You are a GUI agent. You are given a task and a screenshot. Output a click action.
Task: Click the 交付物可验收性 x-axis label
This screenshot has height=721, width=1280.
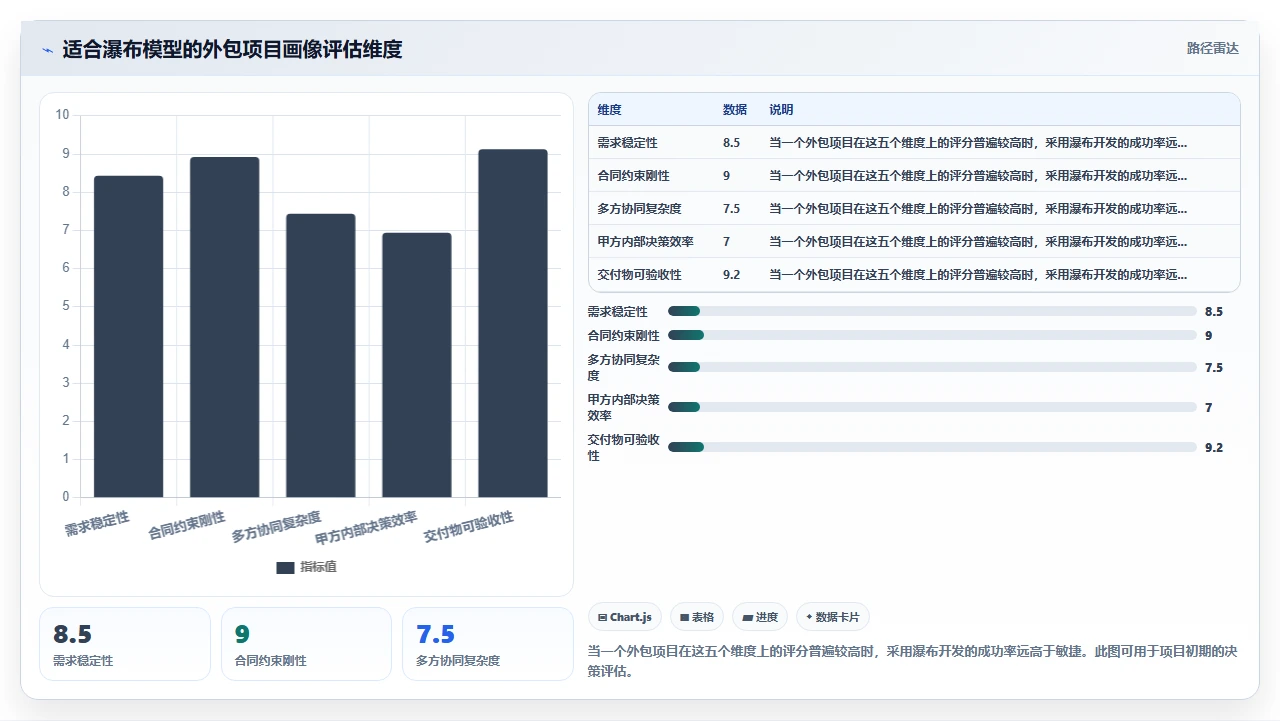(469, 527)
